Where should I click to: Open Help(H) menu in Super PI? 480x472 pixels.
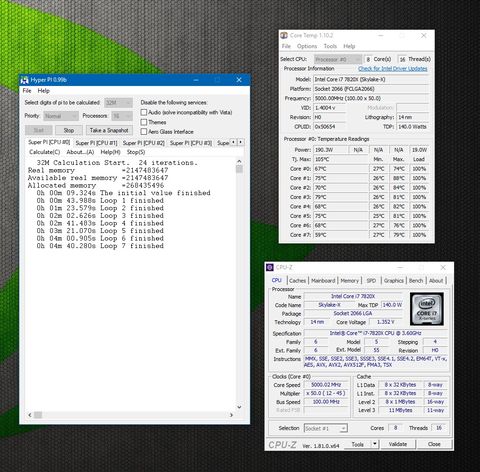coord(110,152)
